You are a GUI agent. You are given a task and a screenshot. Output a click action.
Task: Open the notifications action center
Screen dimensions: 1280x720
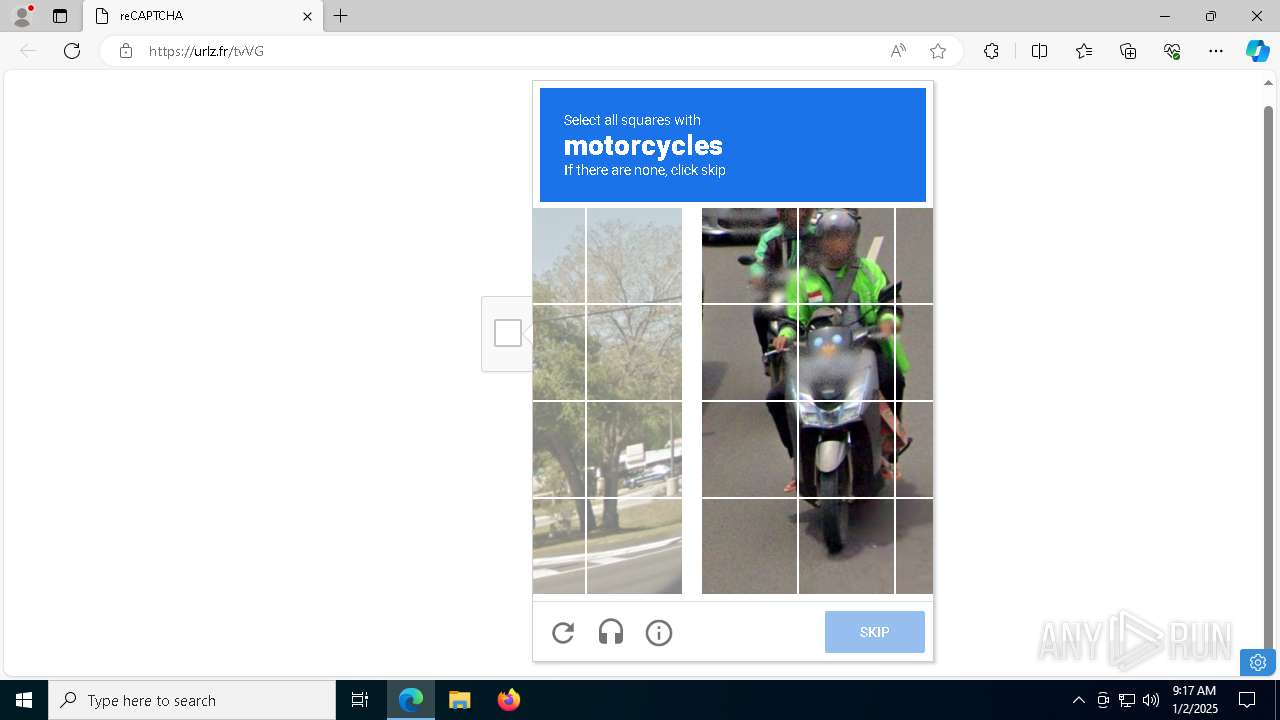tap(1247, 700)
